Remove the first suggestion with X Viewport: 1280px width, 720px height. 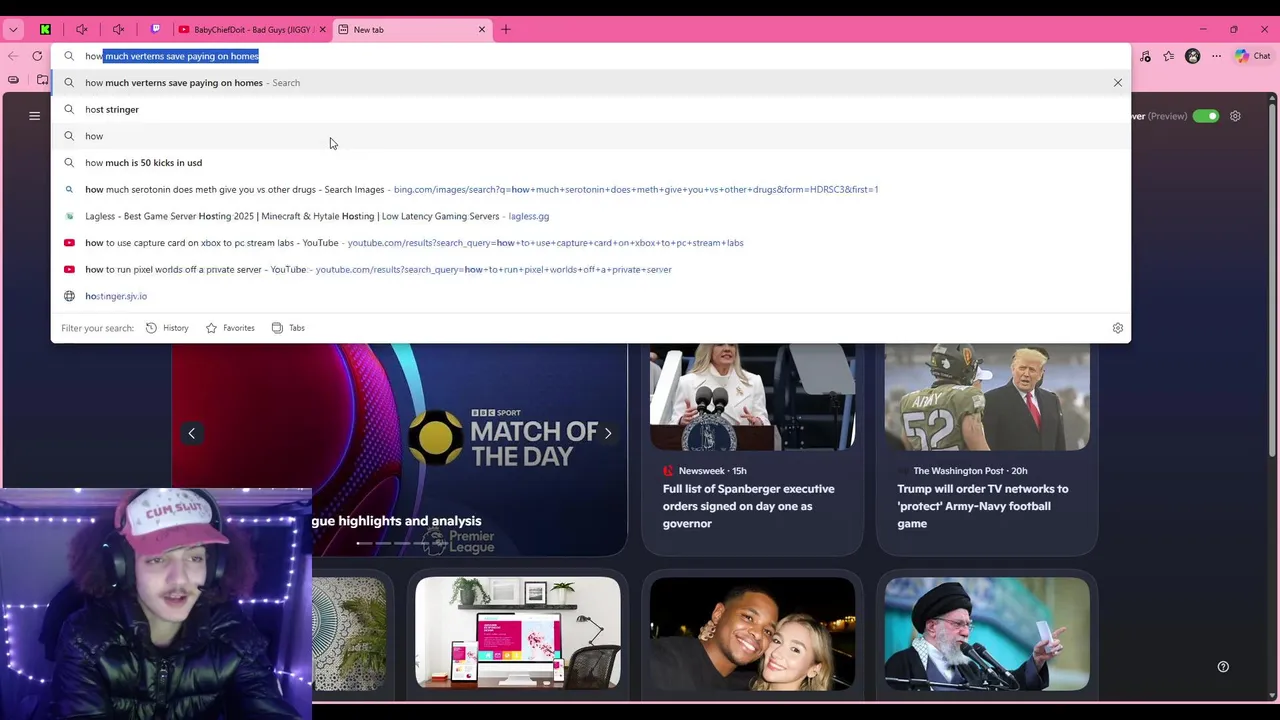coord(1118,83)
